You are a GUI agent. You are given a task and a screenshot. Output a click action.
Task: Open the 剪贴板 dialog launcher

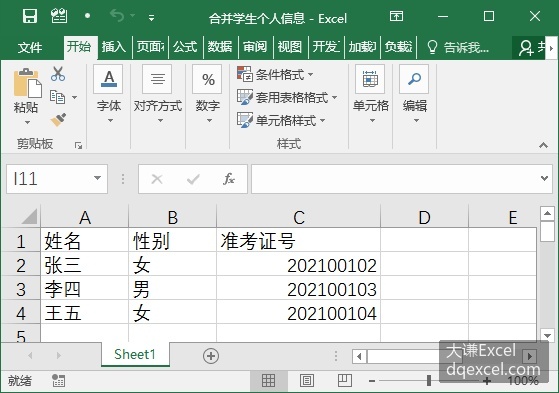click(x=78, y=145)
